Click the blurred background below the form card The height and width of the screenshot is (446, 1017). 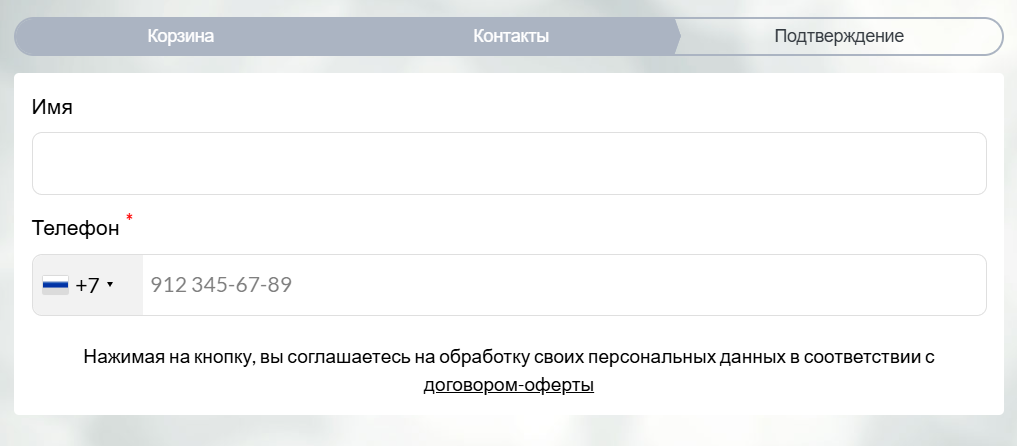coord(509,433)
